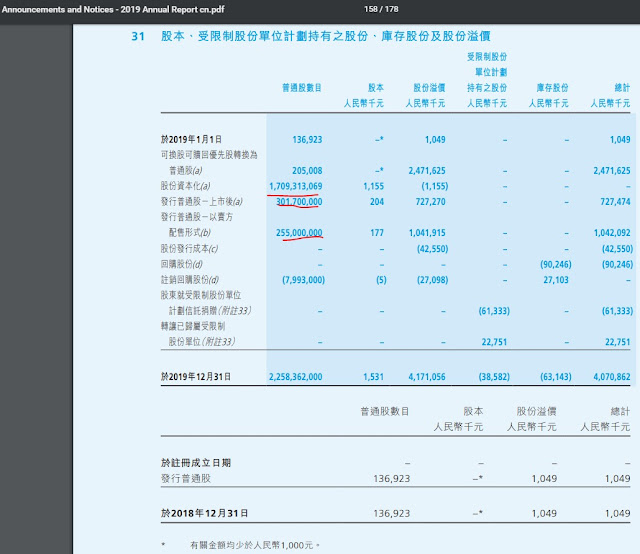The image size is (640, 554).
Task: Select the closing value 4,171,056
Action: [427, 376]
